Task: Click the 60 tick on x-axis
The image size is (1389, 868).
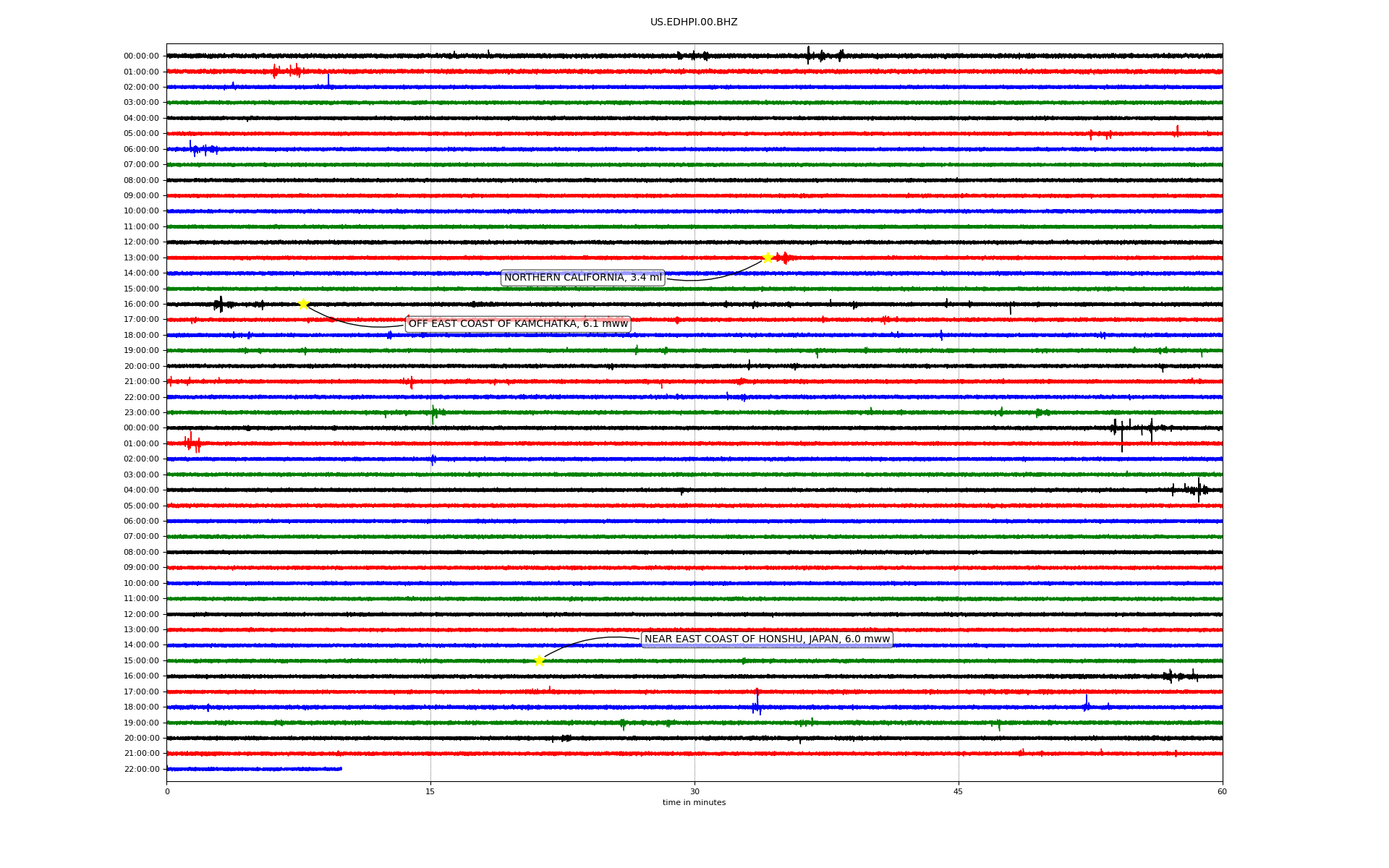Action: point(1222,791)
